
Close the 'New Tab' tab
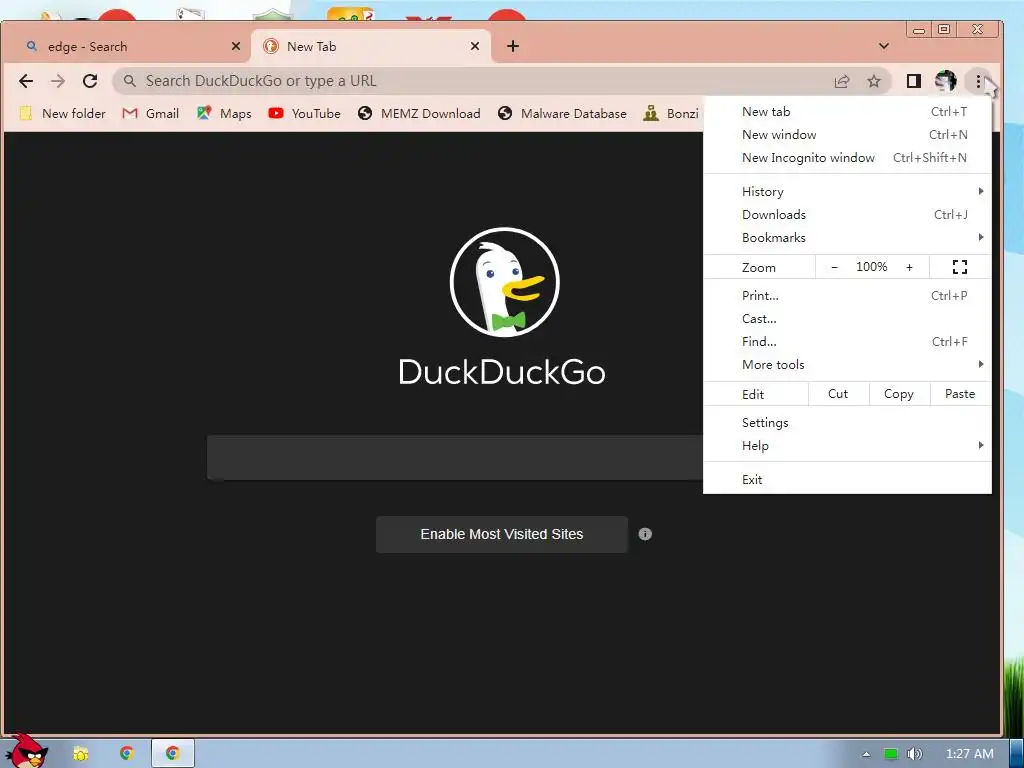coord(475,46)
